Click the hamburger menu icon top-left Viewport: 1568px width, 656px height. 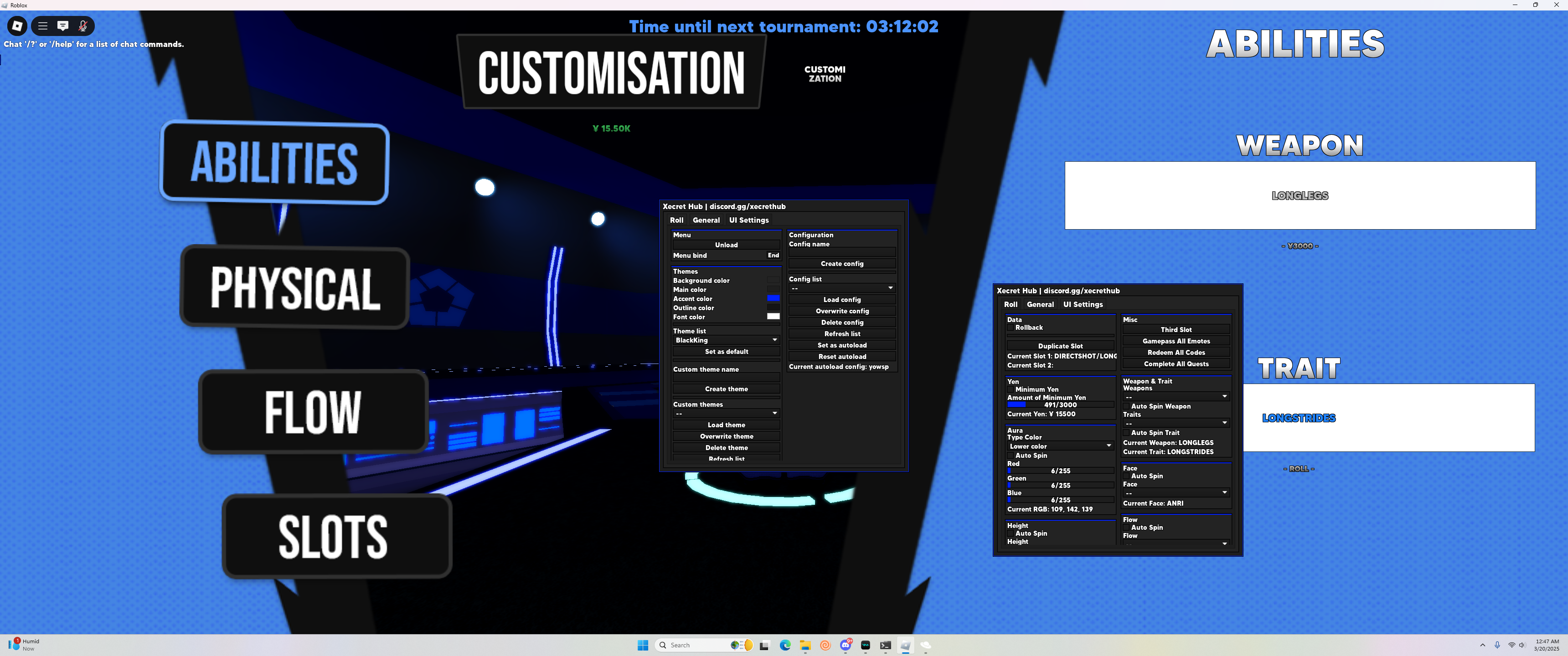(42, 26)
